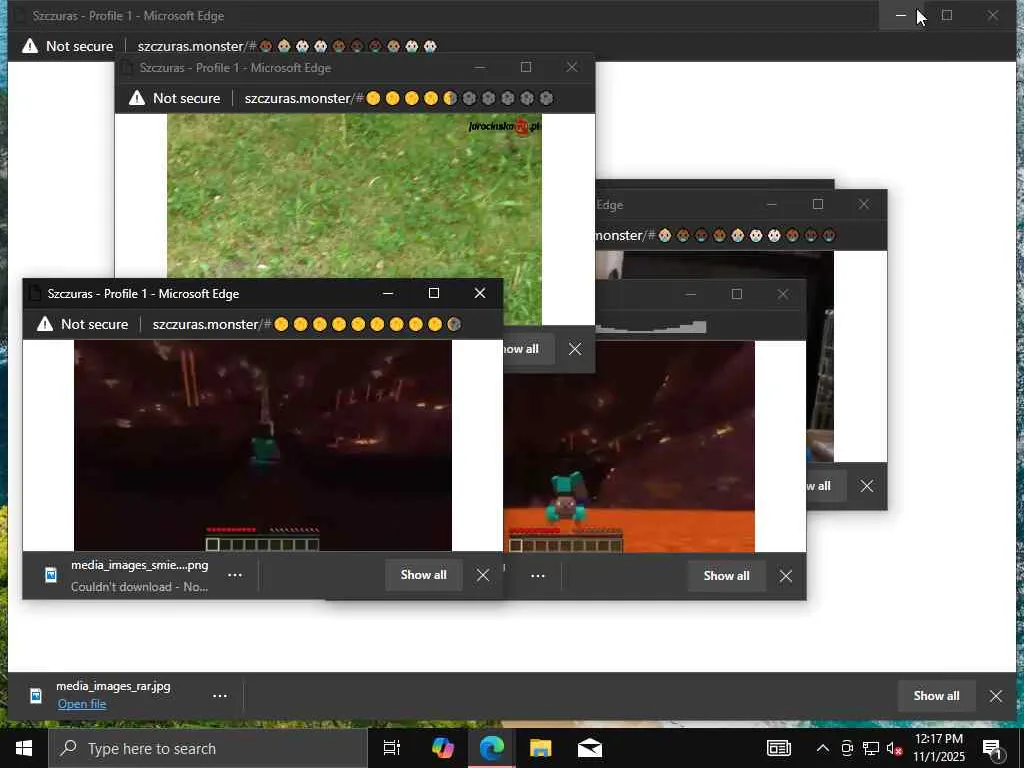This screenshot has height=768, width=1024.
Task: Click the face emoji URL in the back main window
Action: pyautogui.click(x=287, y=46)
